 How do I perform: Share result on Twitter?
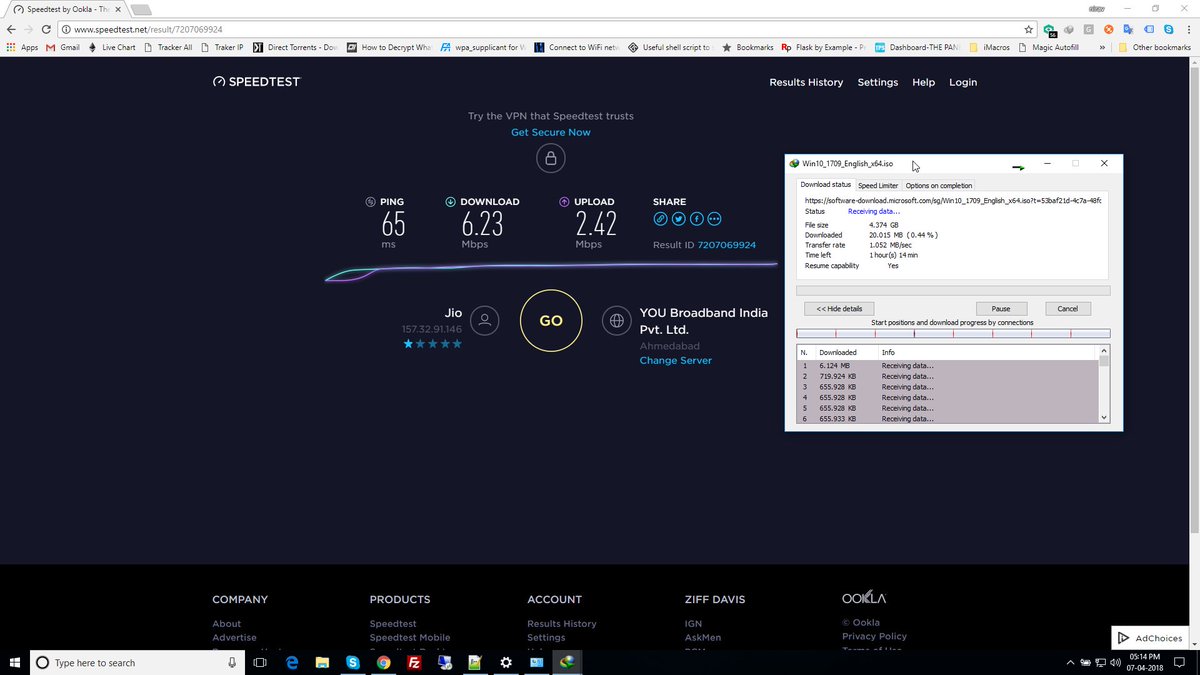pos(678,219)
